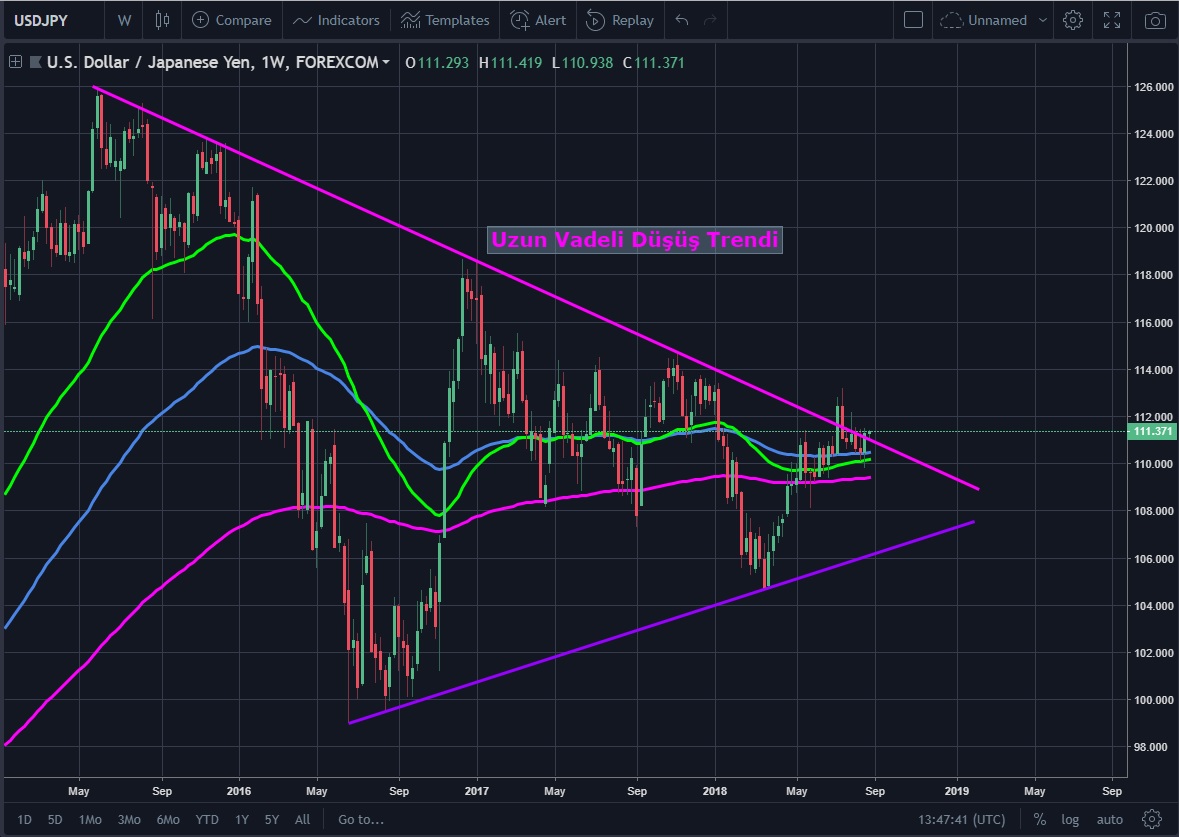Start bar Replay mode
1179x837 pixels.
(620, 20)
